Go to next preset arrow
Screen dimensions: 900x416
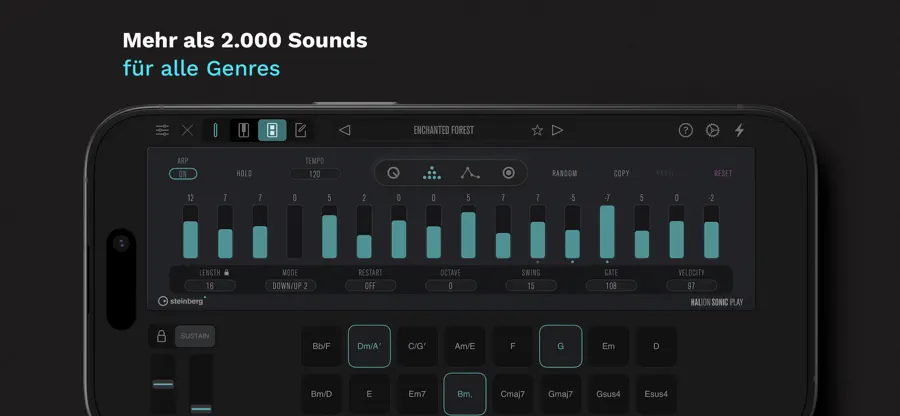pos(557,130)
